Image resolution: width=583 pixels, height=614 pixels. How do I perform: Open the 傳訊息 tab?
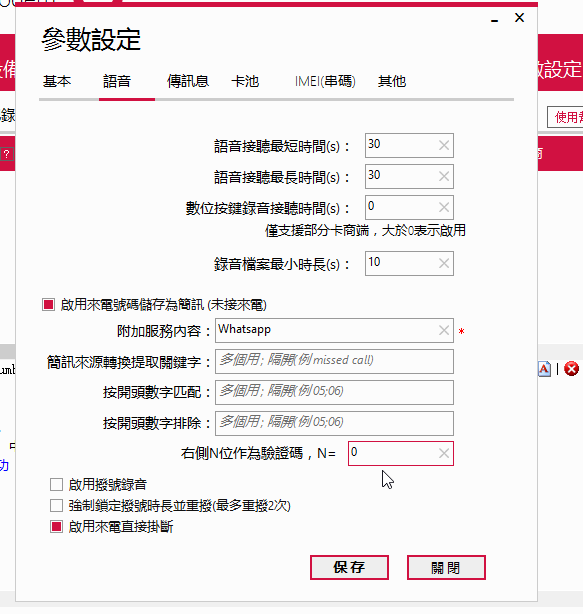[188, 81]
